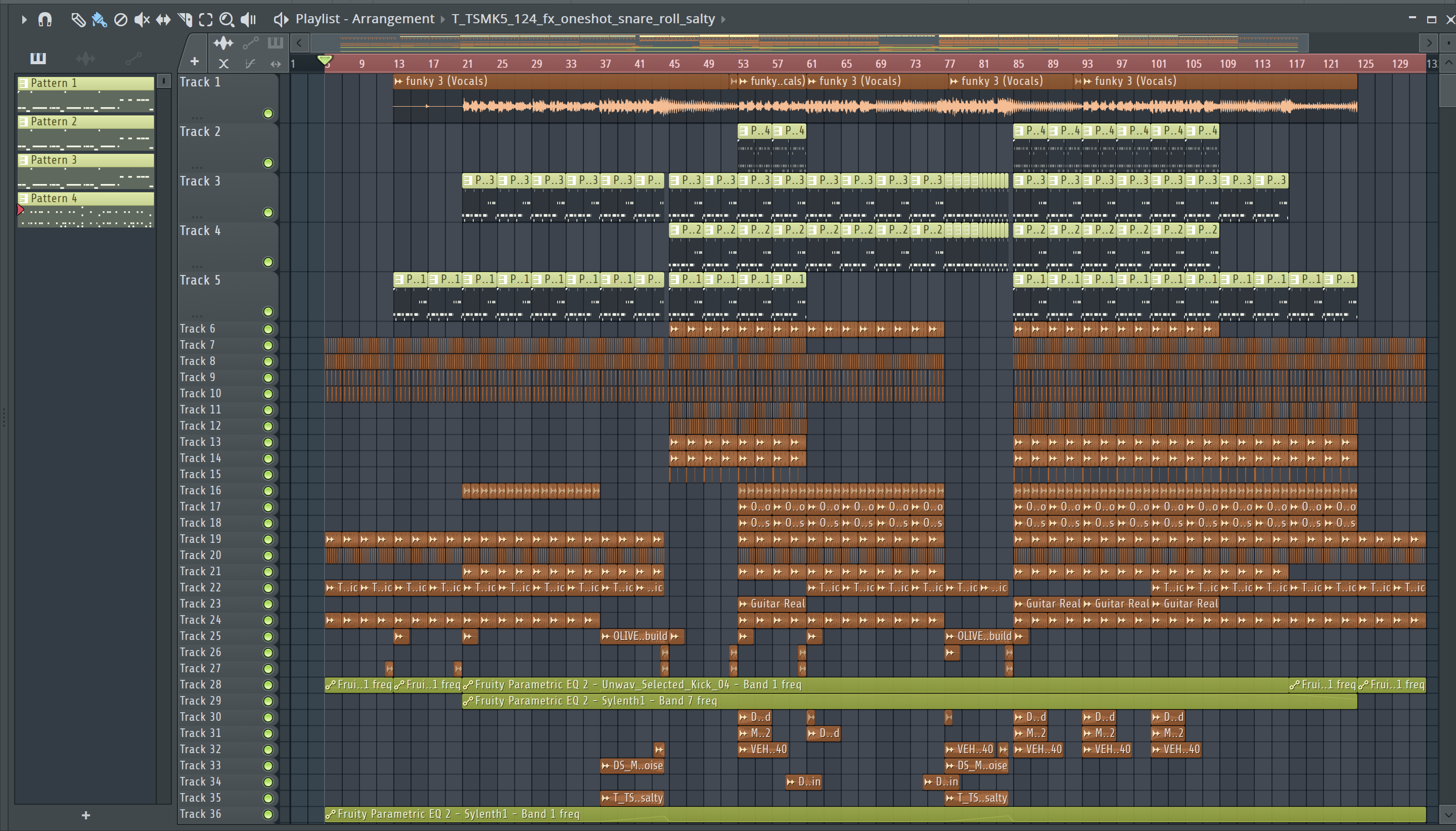Click the vertical scrollbar down arrow
Viewport: 1456px width, 831px height.
(1448, 815)
